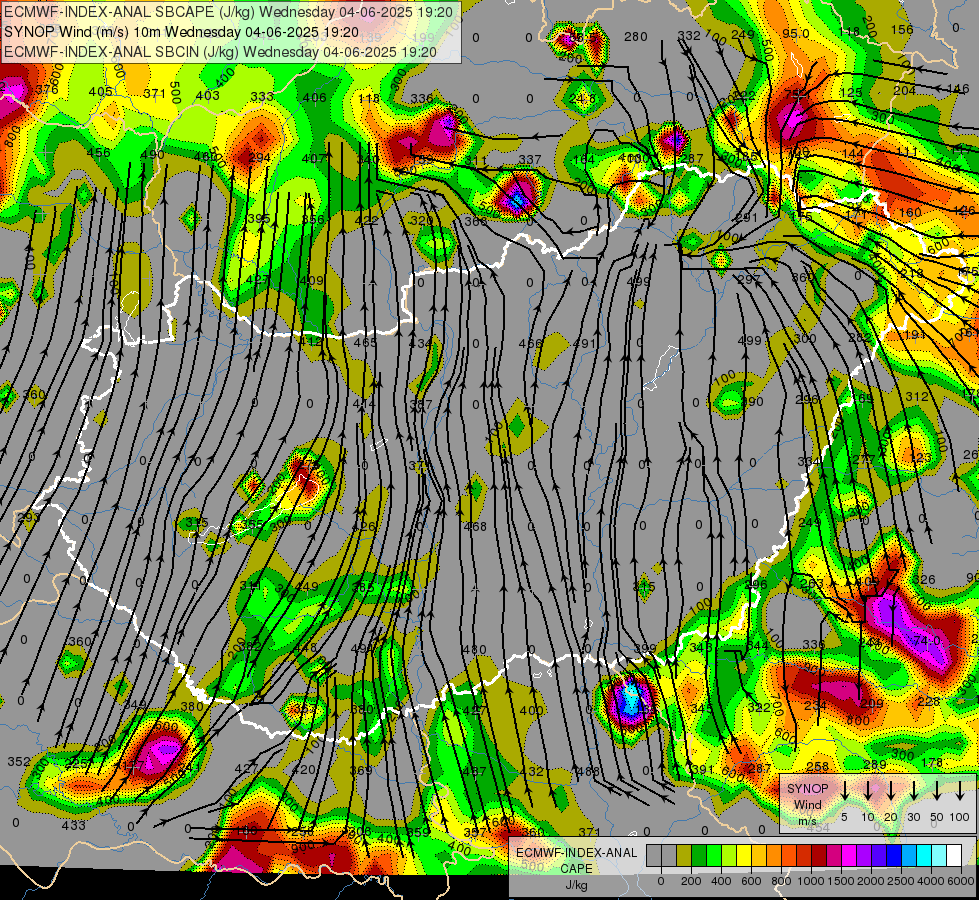The height and width of the screenshot is (900, 979).
Task: Click the 100 label in wind legend
Action: click(x=960, y=817)
